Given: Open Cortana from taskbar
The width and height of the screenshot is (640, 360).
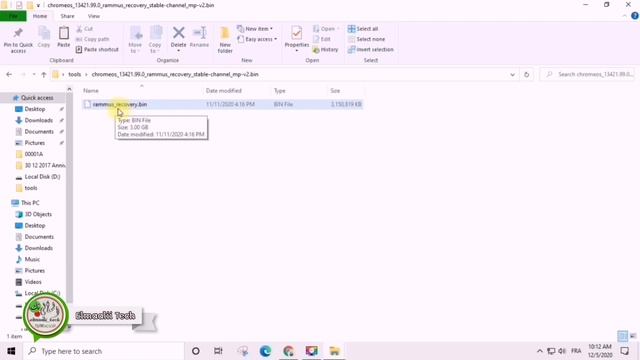Looking at the screenshot, I should point(196,351).
